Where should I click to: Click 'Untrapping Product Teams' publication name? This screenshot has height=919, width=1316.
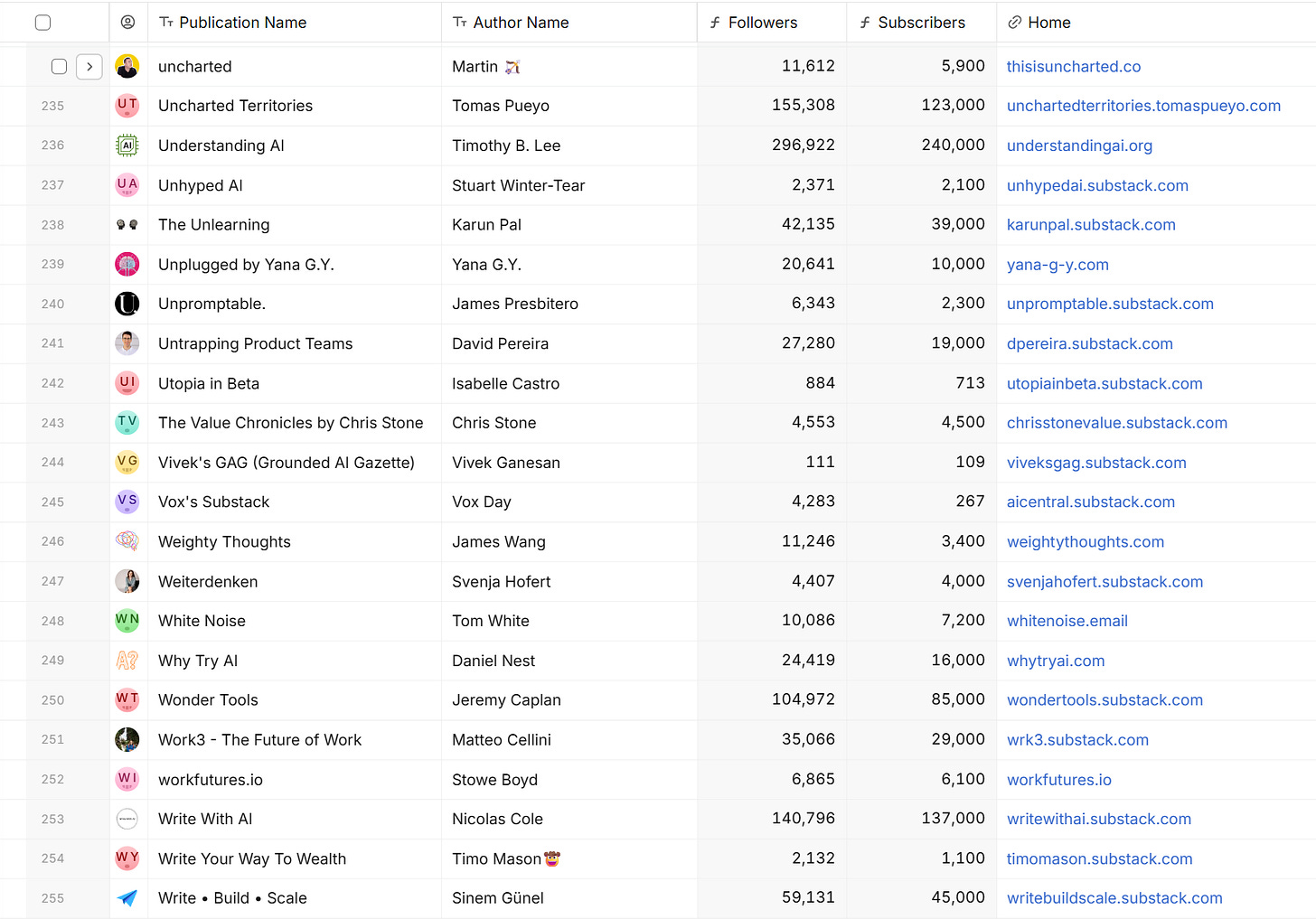pos(255,343)
